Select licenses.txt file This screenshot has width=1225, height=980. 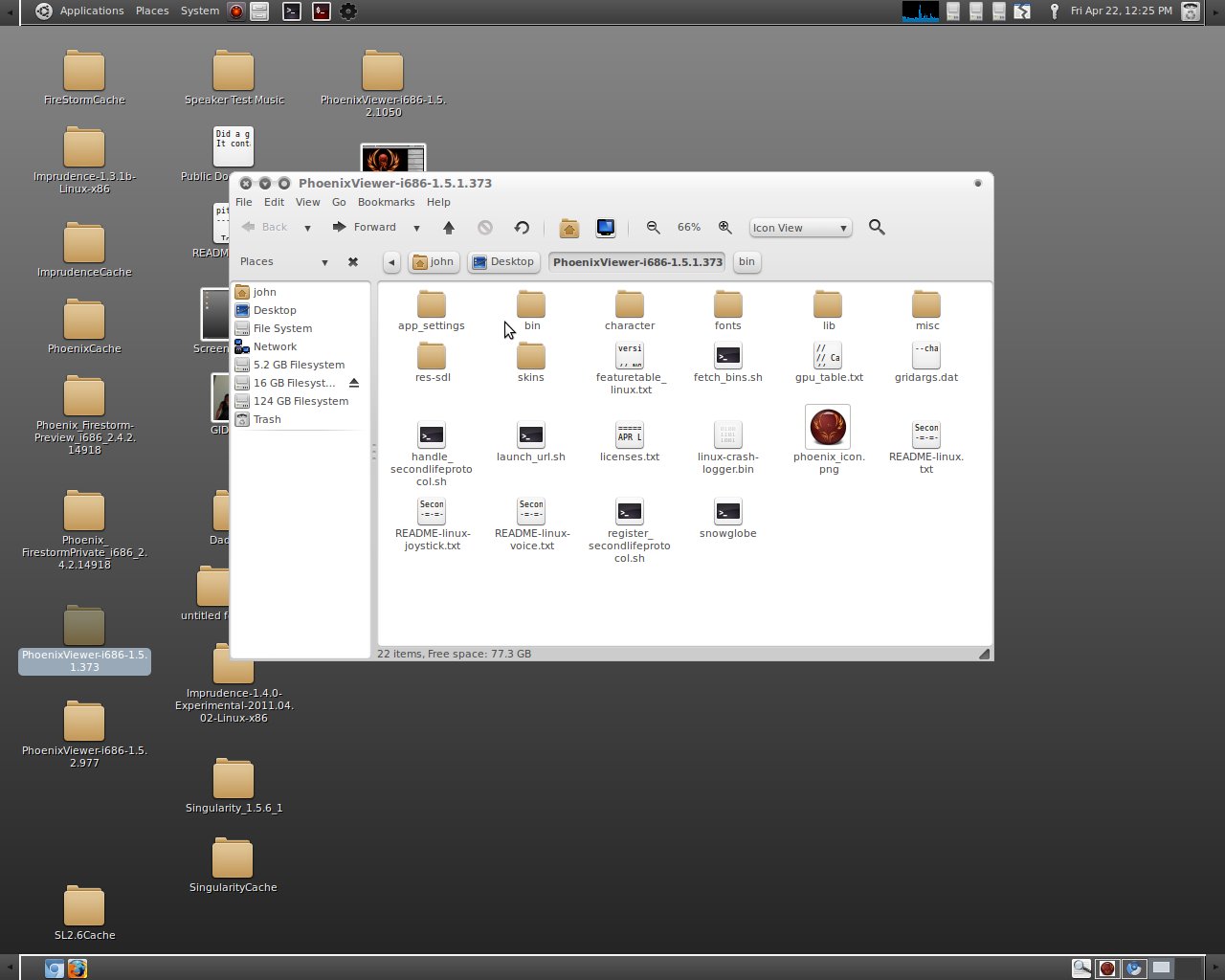click(630, 442)
